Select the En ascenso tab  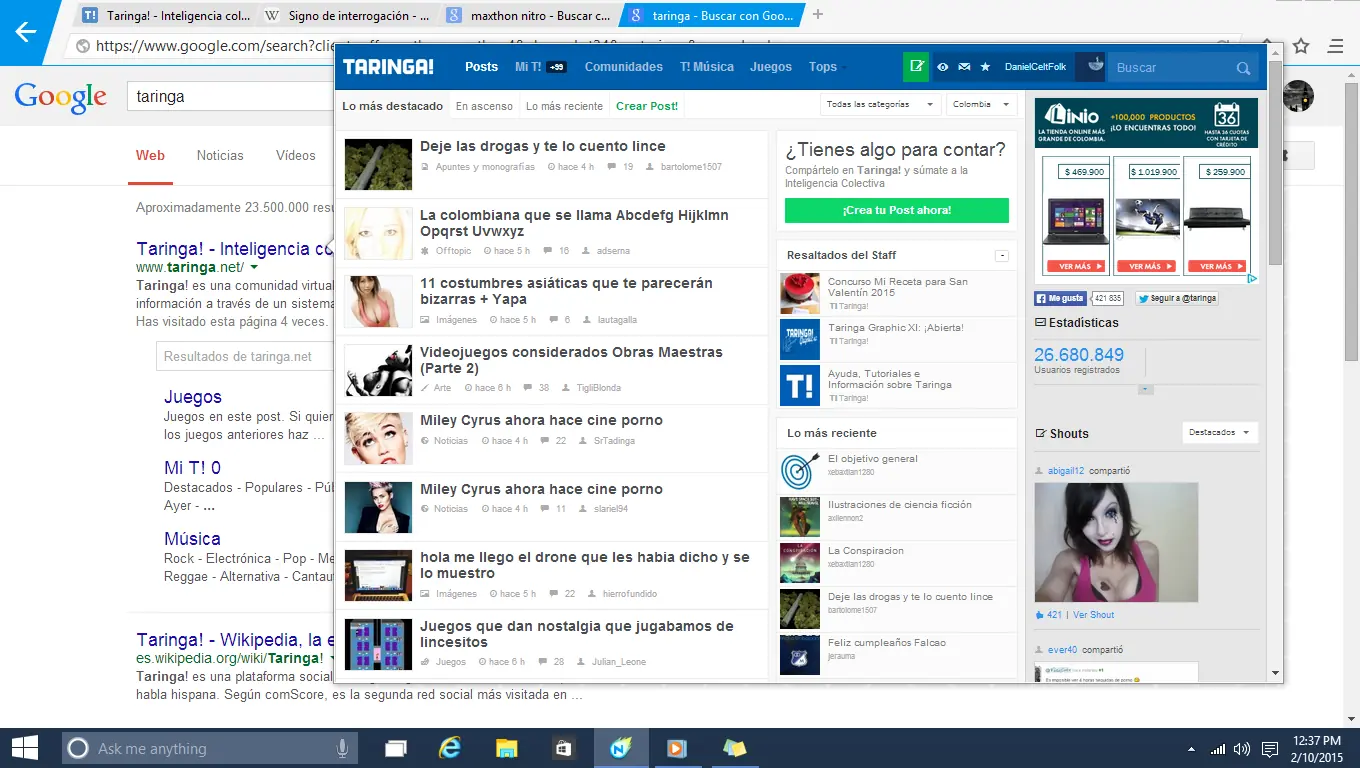click(484, 106)
